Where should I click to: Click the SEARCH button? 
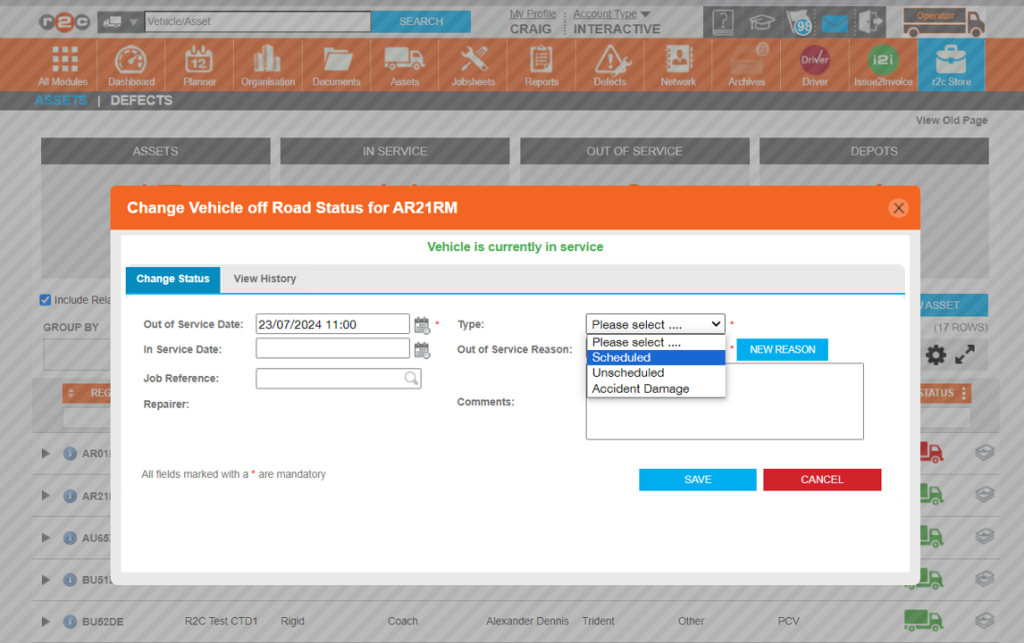tap(421, 22)
